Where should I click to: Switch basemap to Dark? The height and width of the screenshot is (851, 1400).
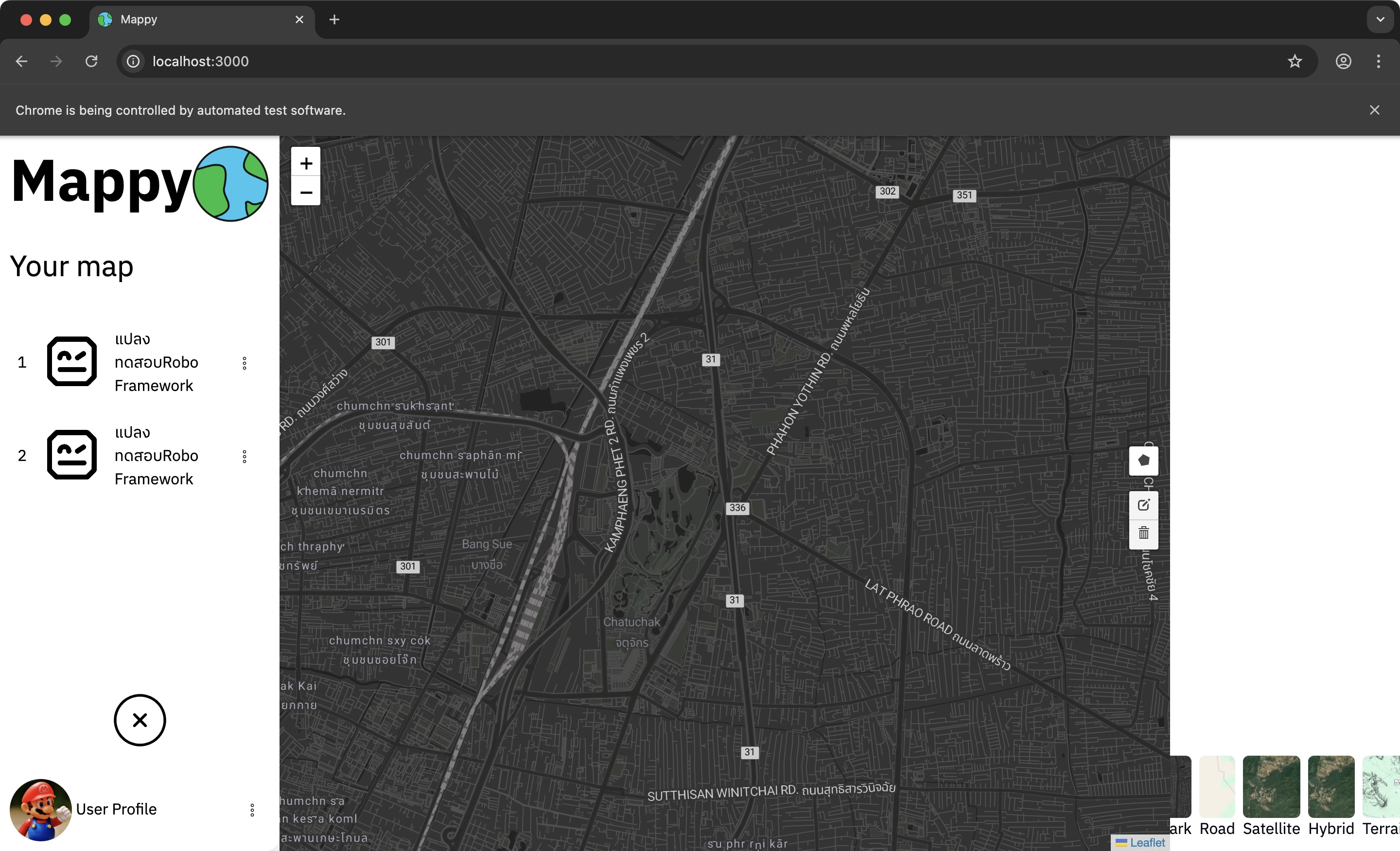pos(1181,797)
